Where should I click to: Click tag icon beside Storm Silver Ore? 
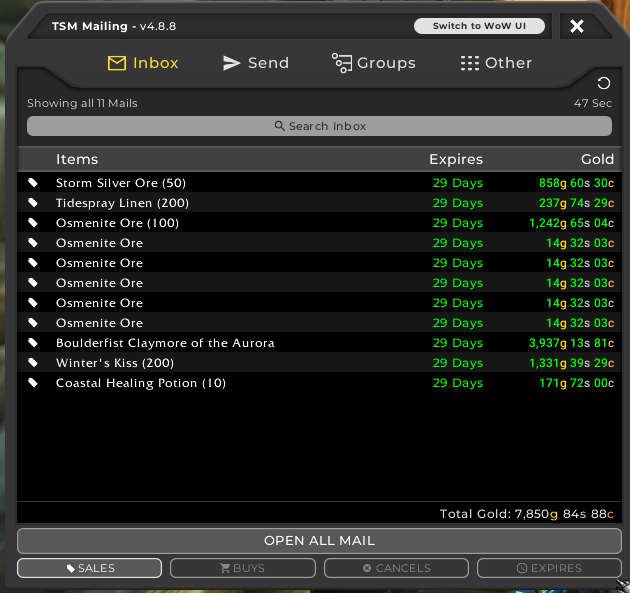tap(33, 183)
